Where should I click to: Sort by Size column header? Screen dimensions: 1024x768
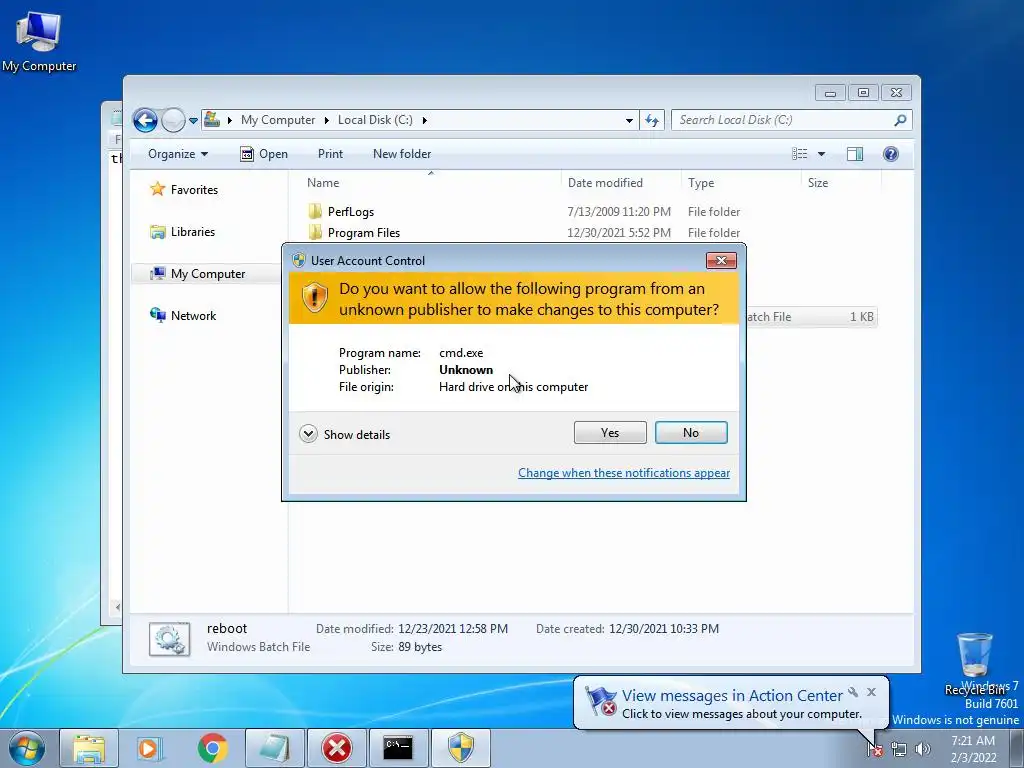841,183
